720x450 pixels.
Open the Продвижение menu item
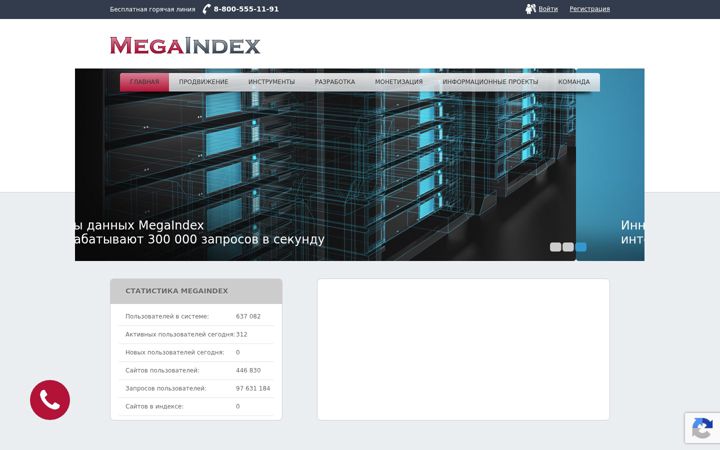pyautogui.click(x=203, y=82)
